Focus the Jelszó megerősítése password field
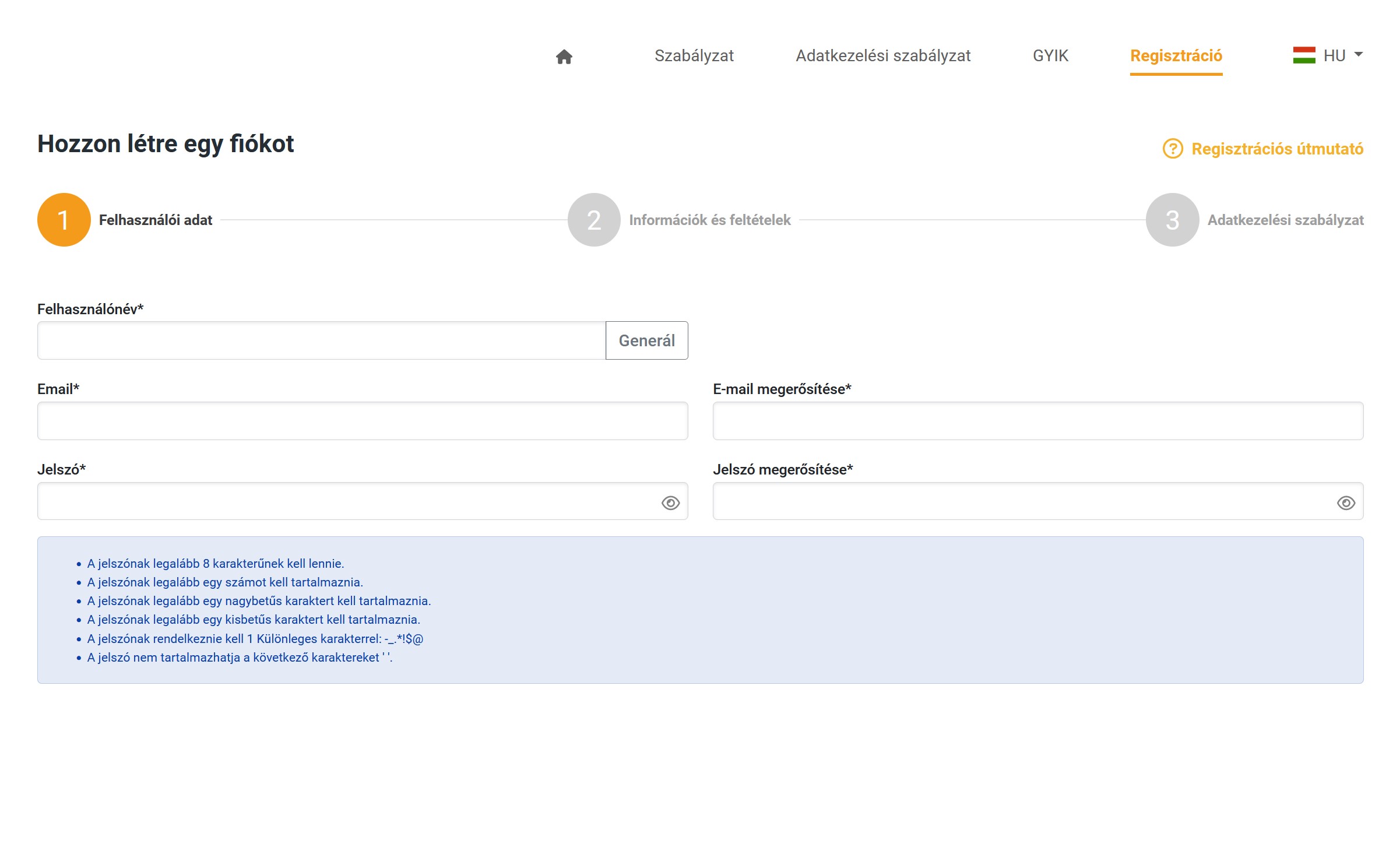The height and width of the screenshot is (861, 1400). pyautogui.click(x=1038, y=501)
